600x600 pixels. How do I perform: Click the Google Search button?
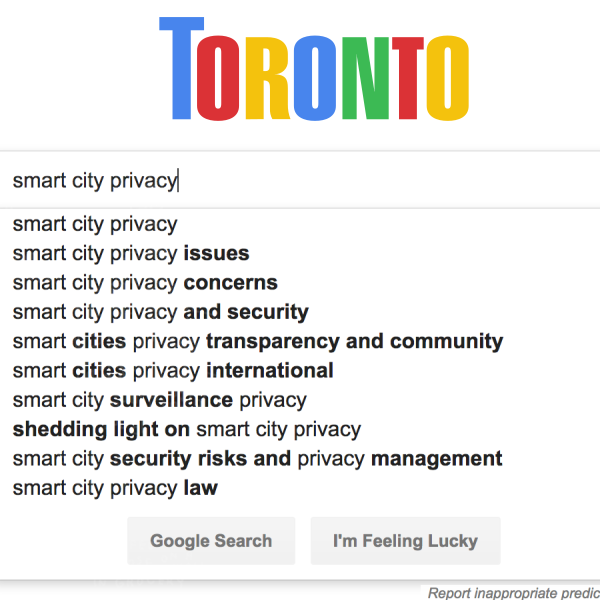tap(211, 541)
